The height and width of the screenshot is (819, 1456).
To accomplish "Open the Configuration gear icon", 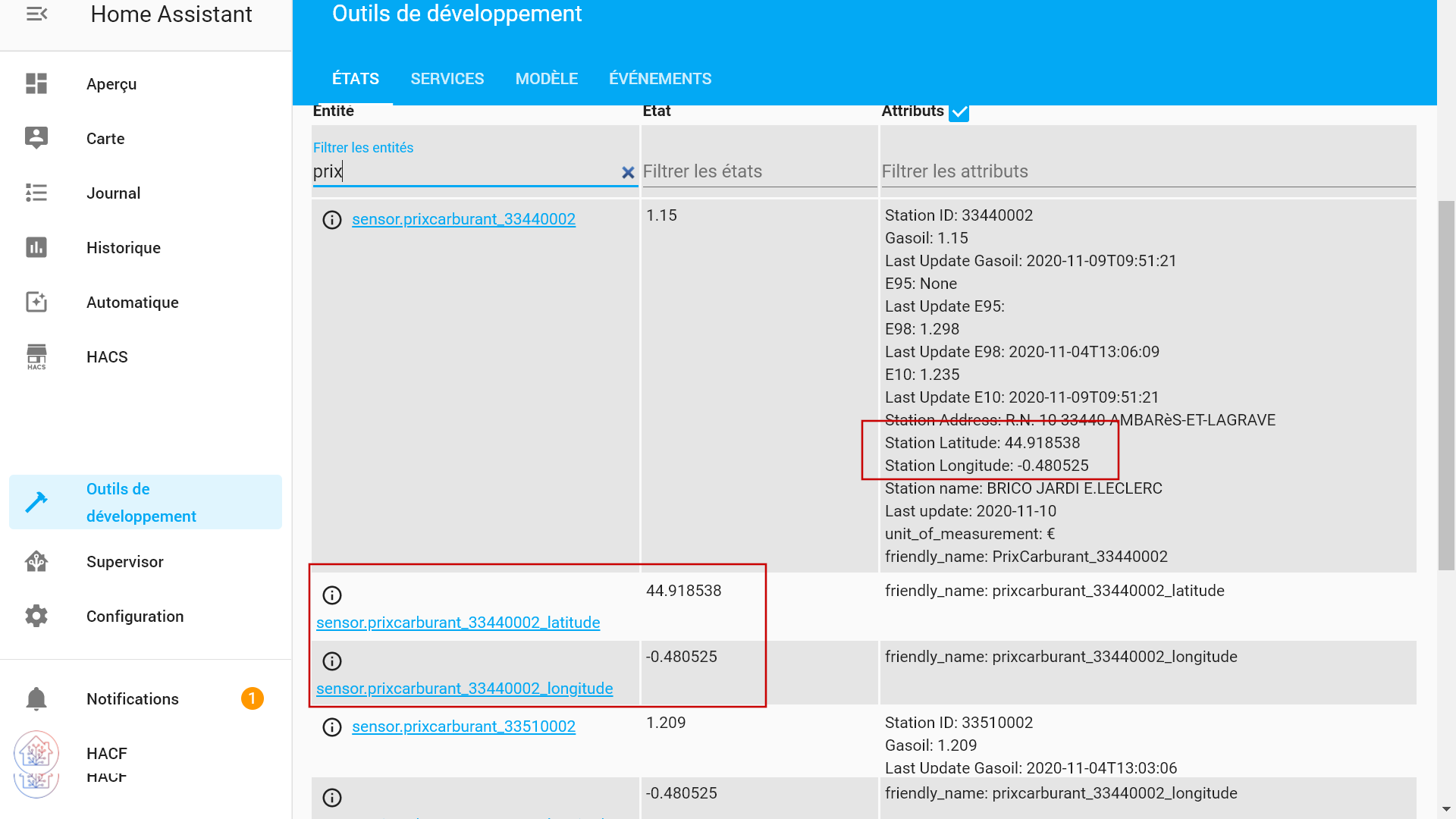I will point(36,616).
